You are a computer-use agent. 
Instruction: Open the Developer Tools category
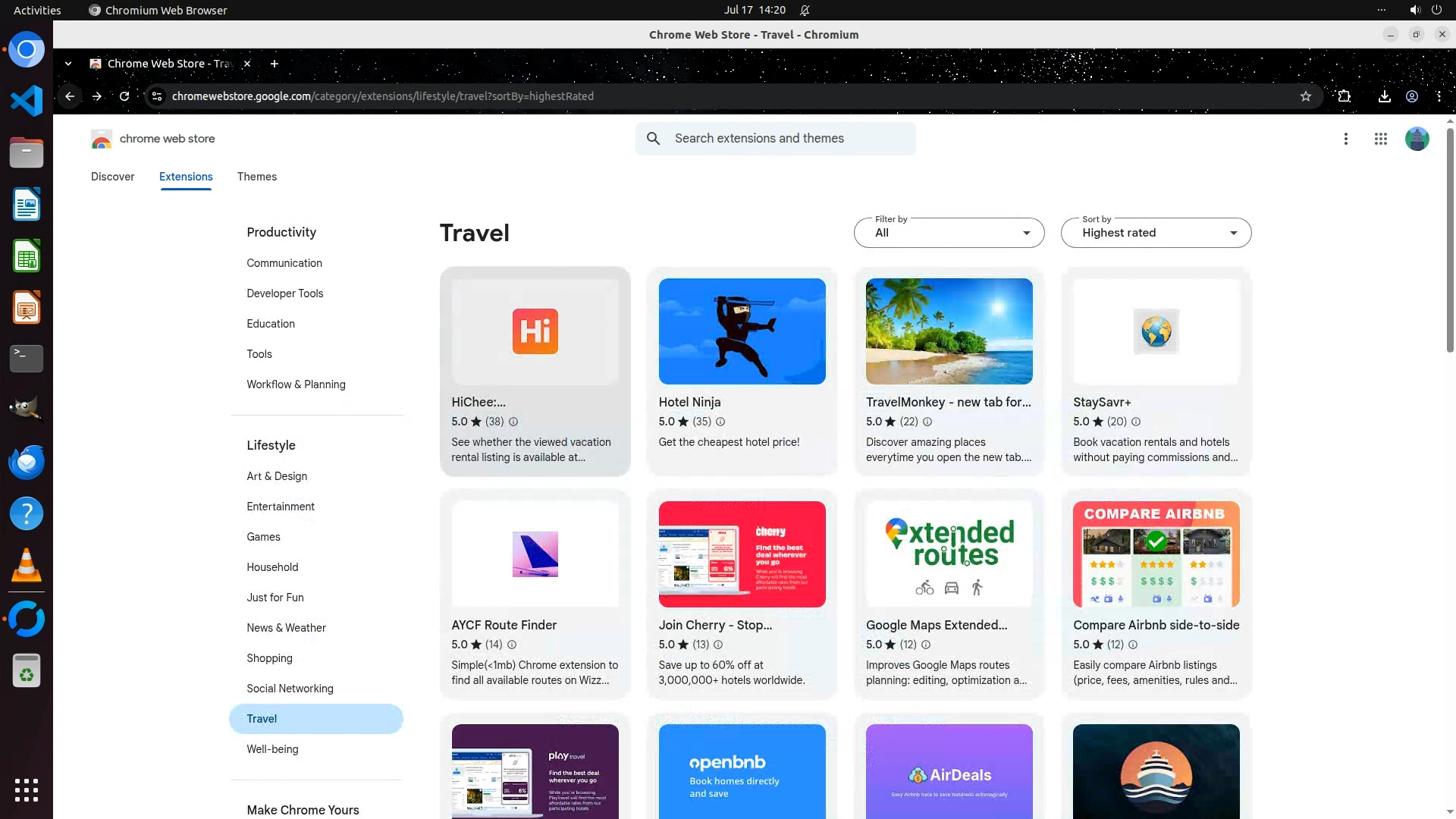[284, 293]
